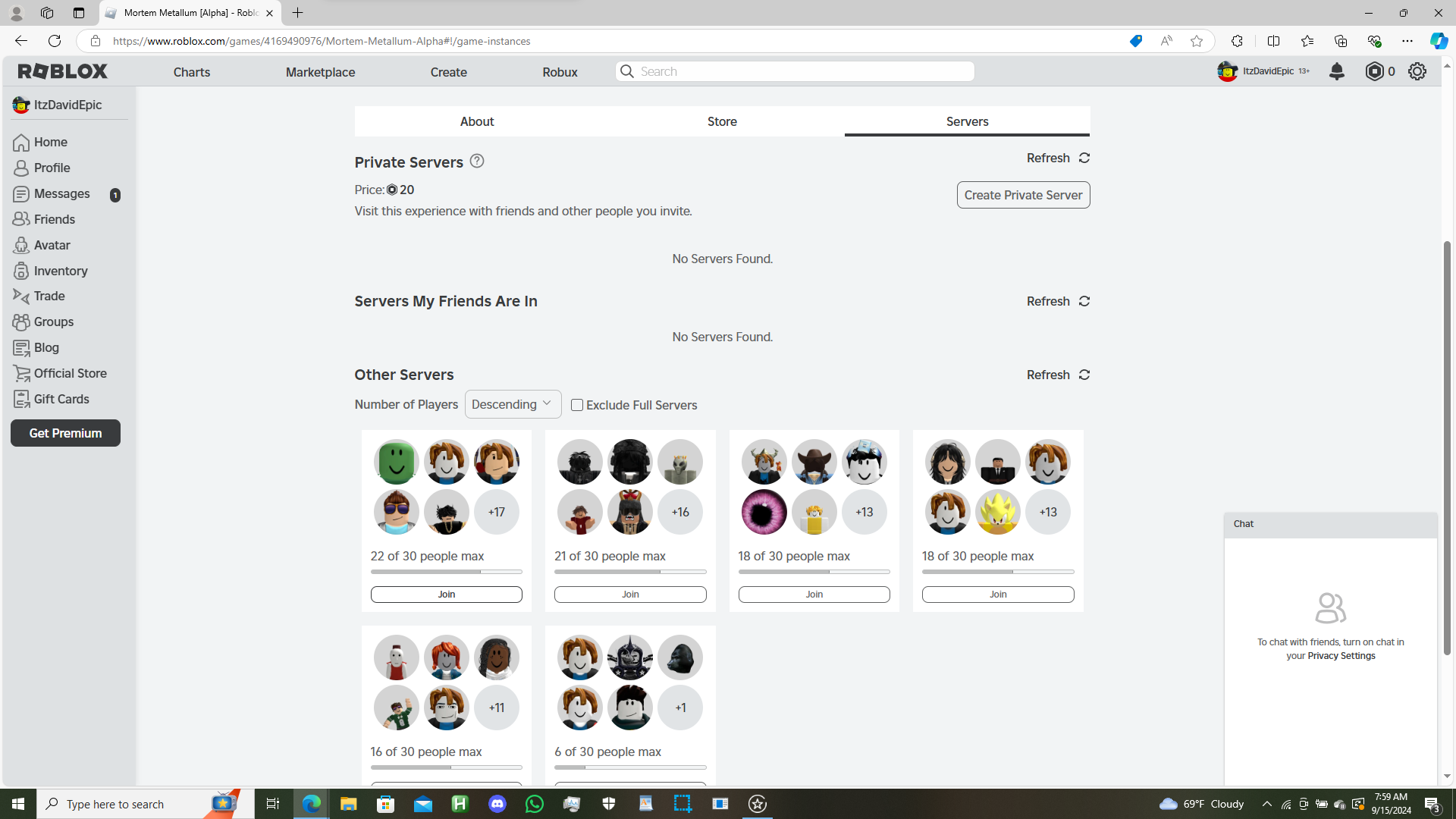Image resolution: width=1456 pixels, height=819 pixels.
Task: Open the settings gear in Roblox header
Action: (1417, 71)
